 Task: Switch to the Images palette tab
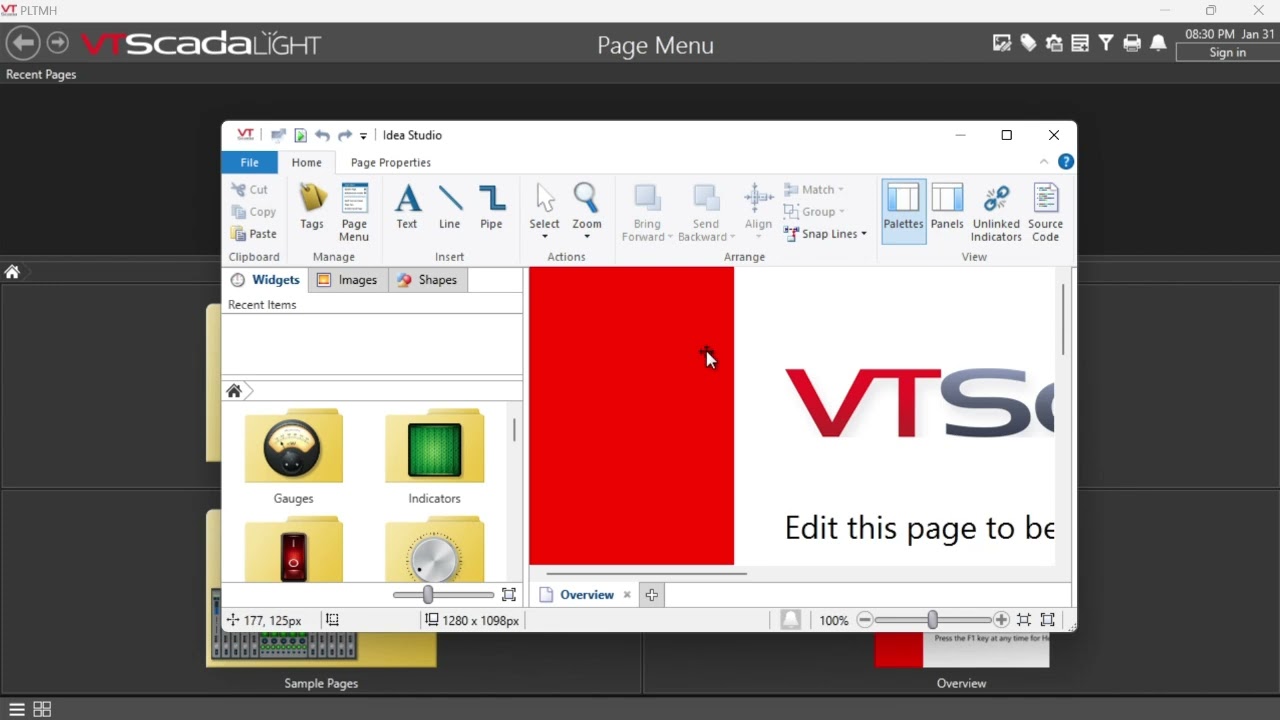click(x=347, y=280)
